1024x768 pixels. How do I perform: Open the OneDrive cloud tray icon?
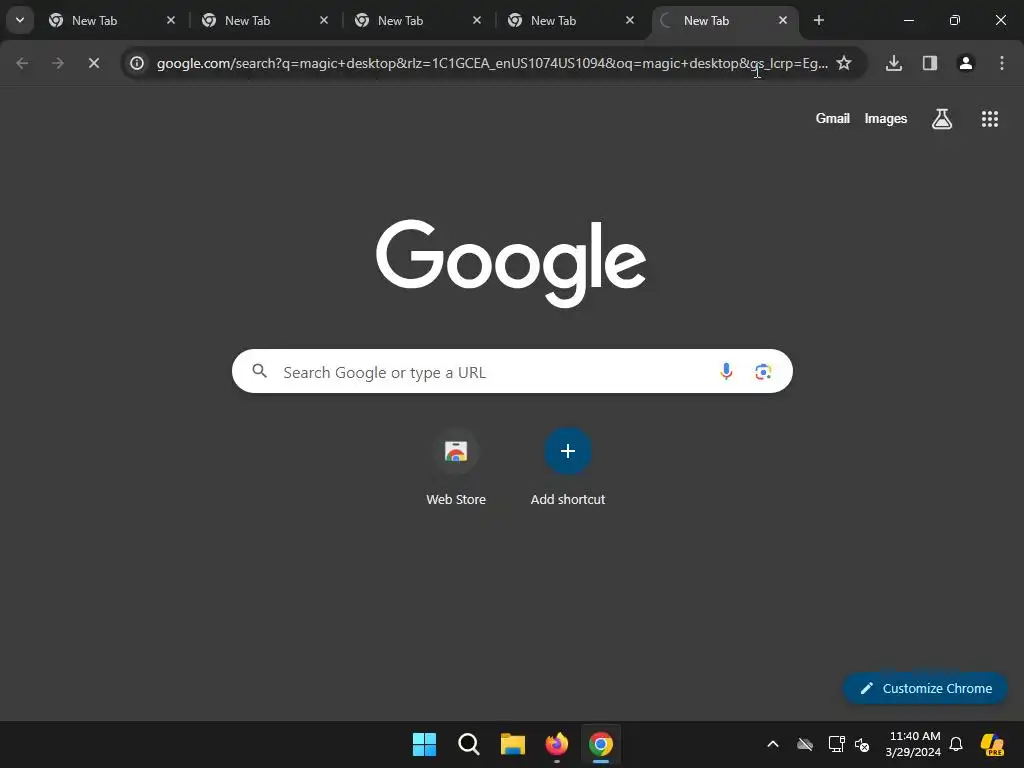click(x=805, y=744)
